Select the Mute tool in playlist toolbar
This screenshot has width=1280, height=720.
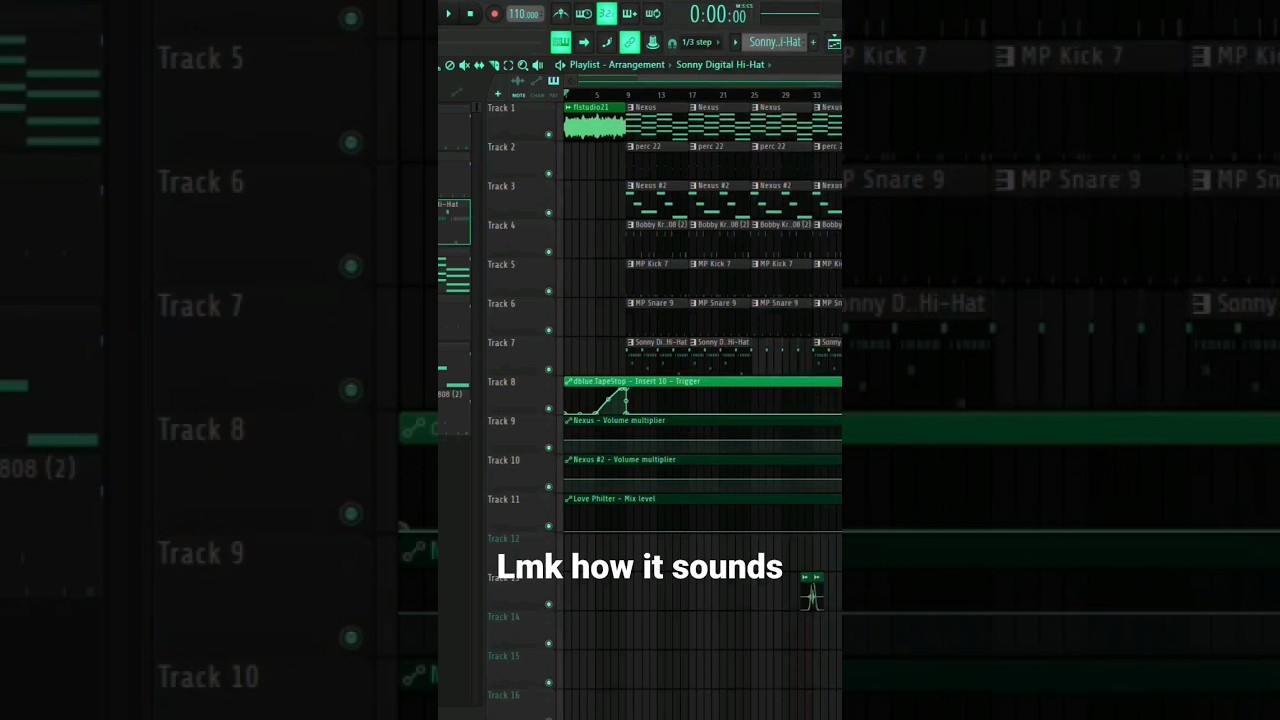[464, 65]
